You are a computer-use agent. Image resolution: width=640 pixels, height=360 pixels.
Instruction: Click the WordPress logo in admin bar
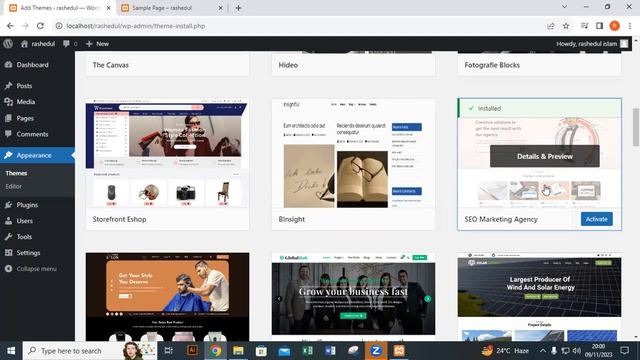pyautogui.click(x=8, y=44)
